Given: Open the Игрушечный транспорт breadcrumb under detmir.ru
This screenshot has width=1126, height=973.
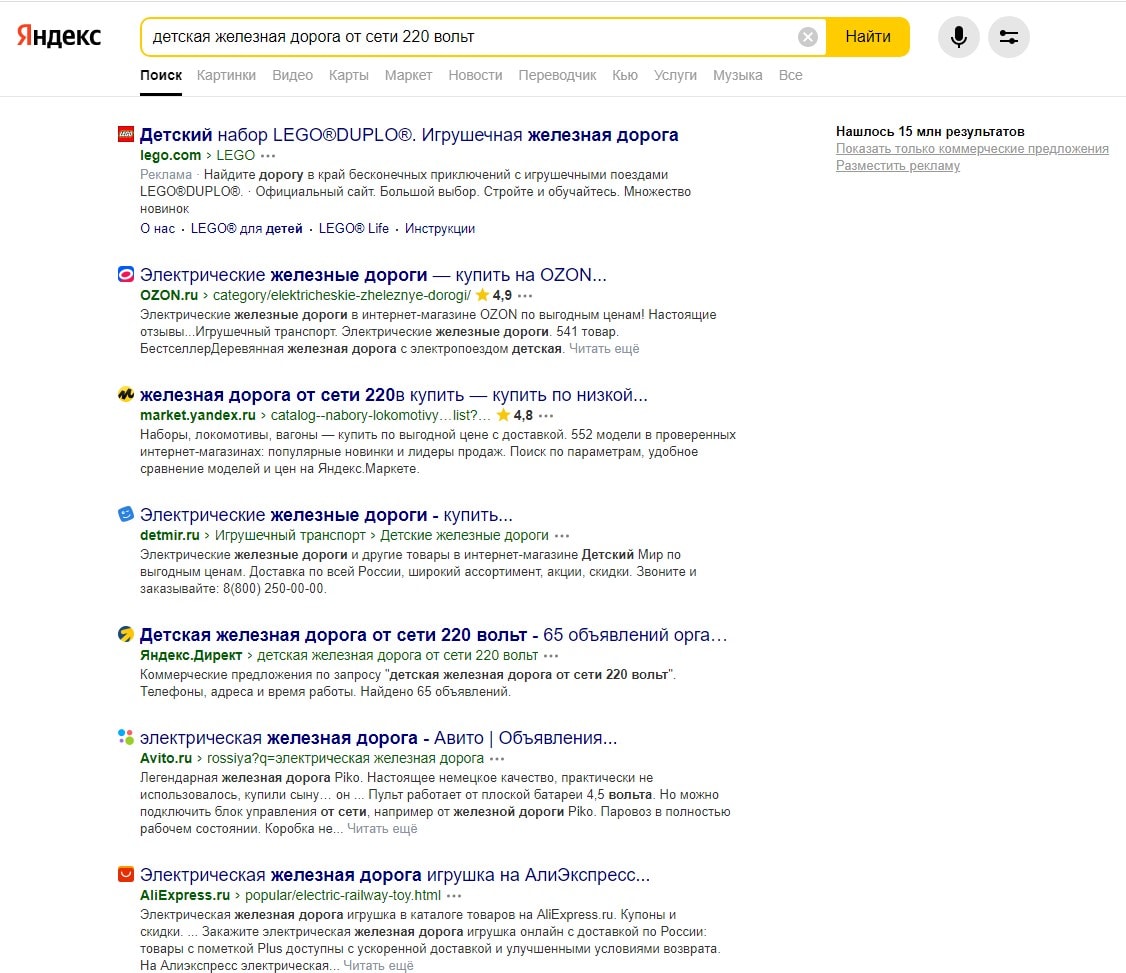Looking at the screenshot, I should point(290,535).
